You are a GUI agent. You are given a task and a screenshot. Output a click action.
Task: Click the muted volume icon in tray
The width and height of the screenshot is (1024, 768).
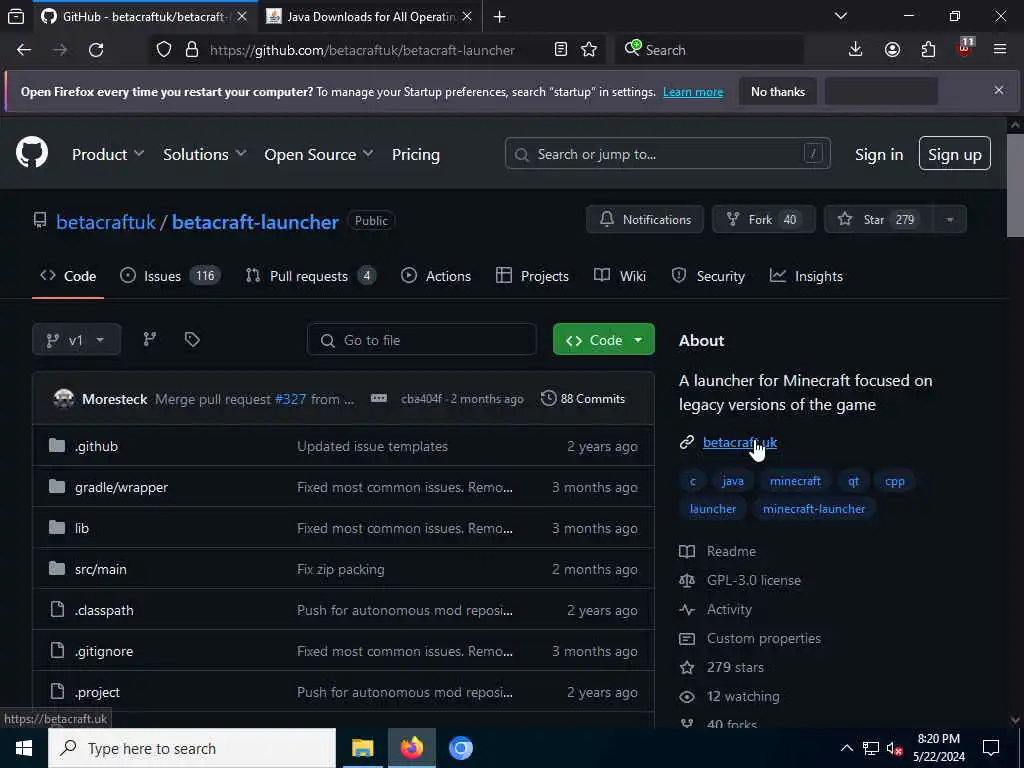894,748
